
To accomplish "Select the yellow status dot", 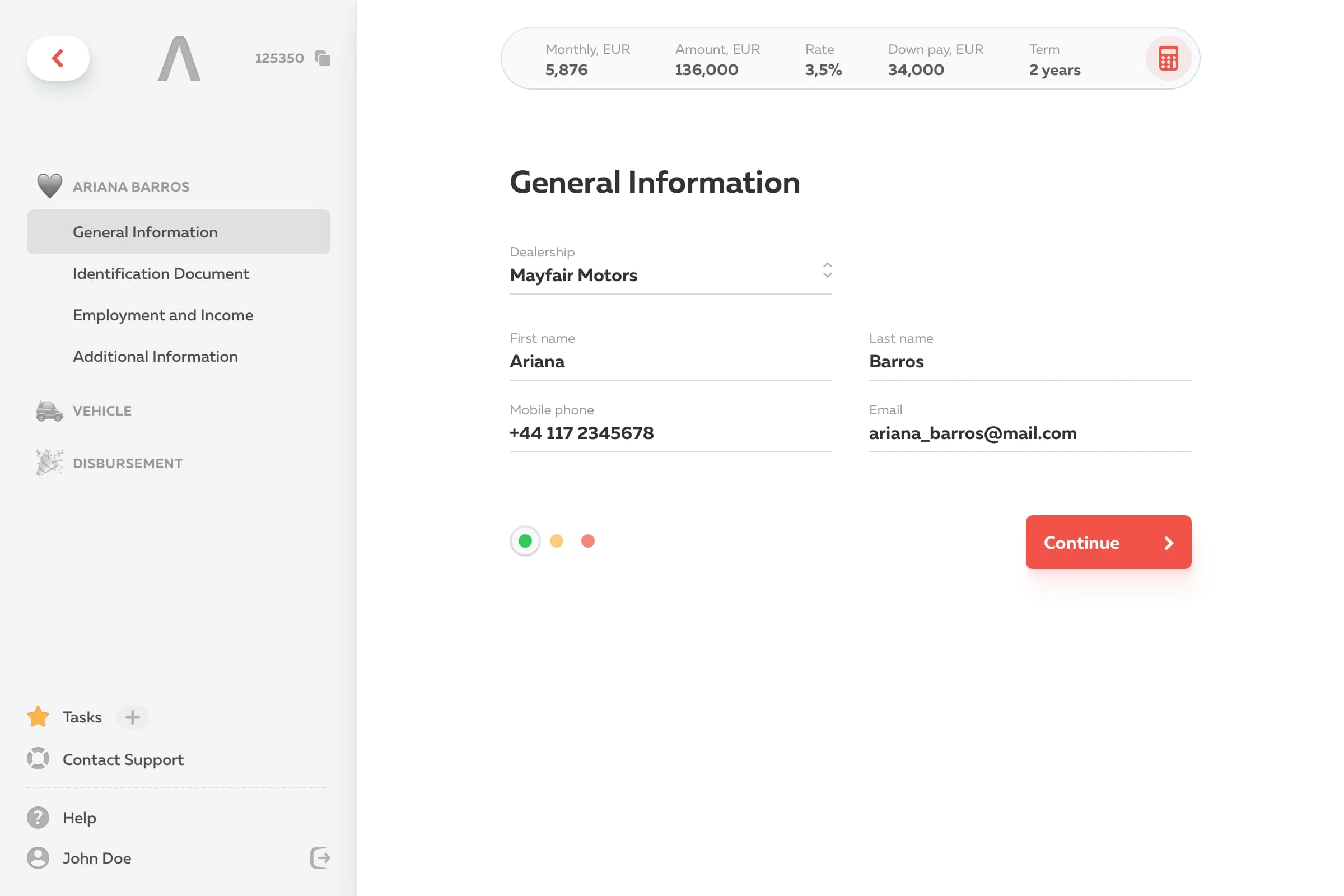I will pyautogui.click(x=556, y=540).
